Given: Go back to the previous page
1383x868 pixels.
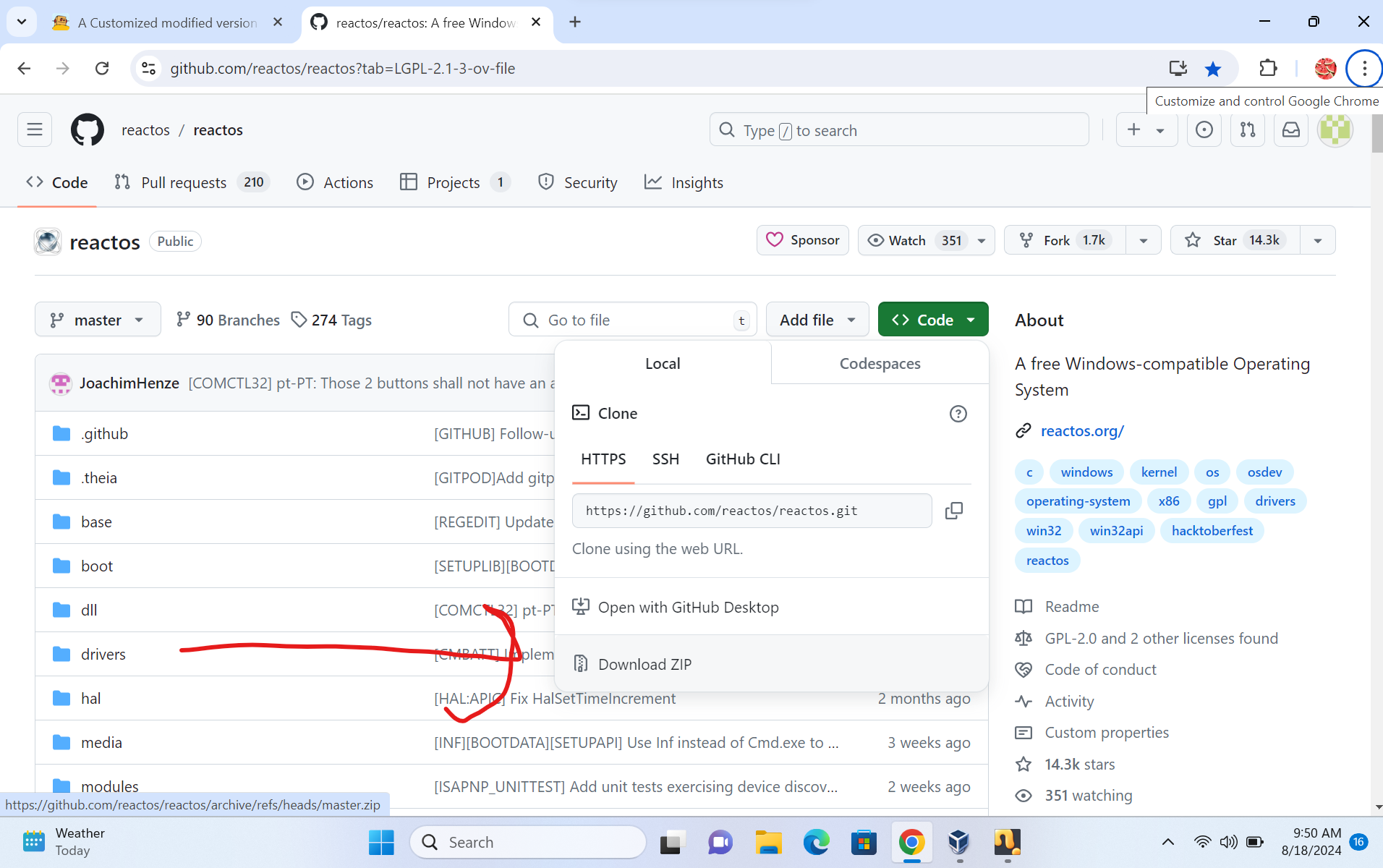Looking at the screenshot, I should 24,69.
